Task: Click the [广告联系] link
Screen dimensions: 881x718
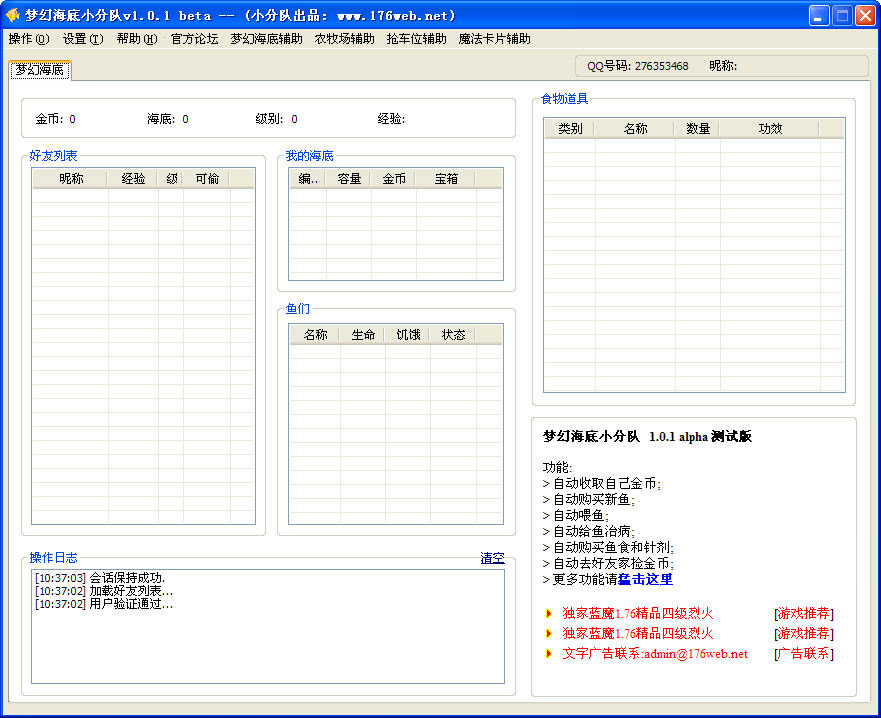Action: [803, 653]
